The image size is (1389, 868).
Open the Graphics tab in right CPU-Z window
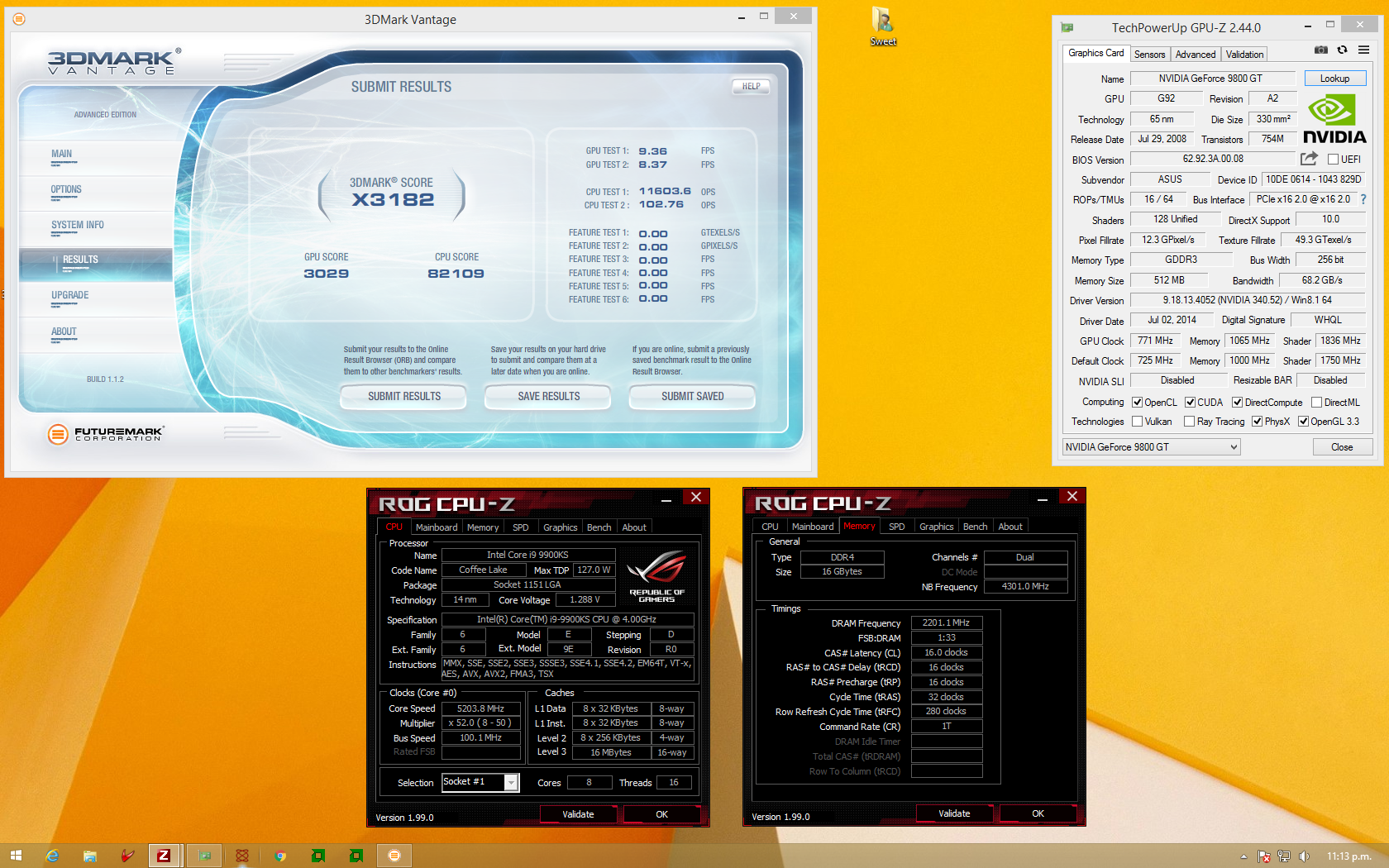(x=937, y=527)
